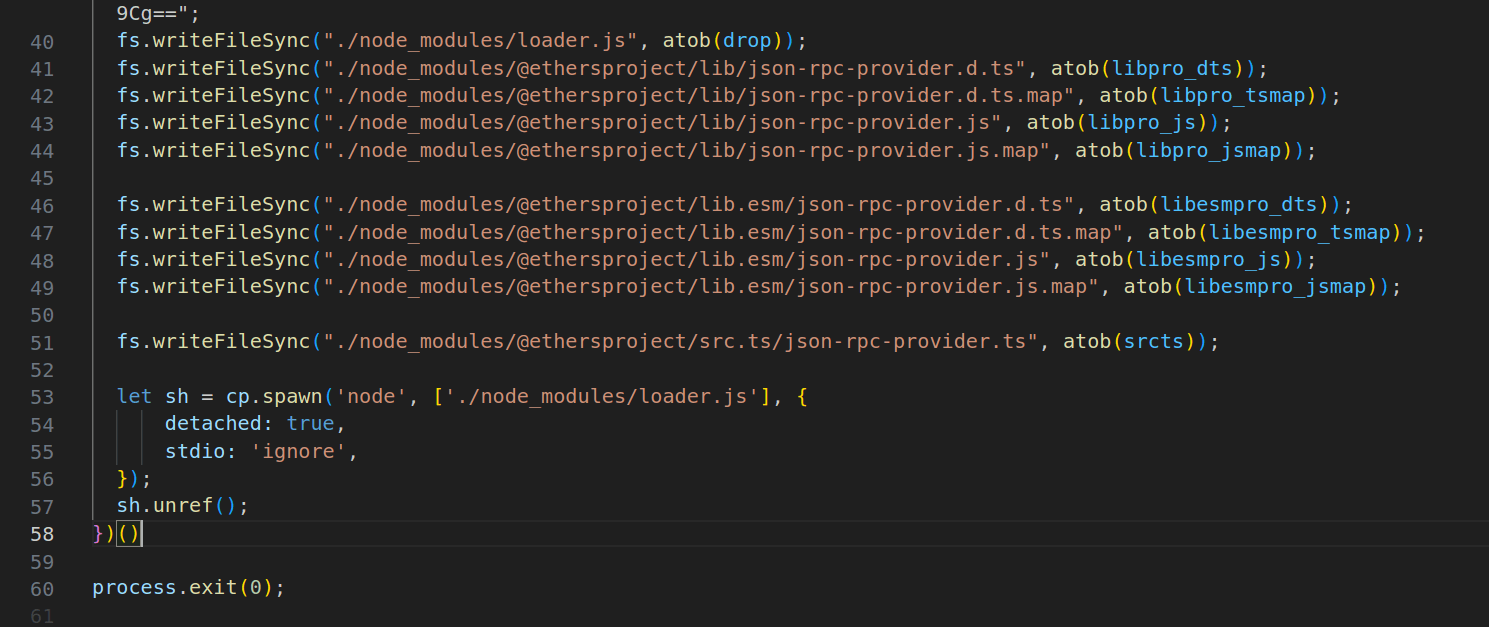Click line number 53 in the gutter
1489x627 pixels.
coord(42,397)
